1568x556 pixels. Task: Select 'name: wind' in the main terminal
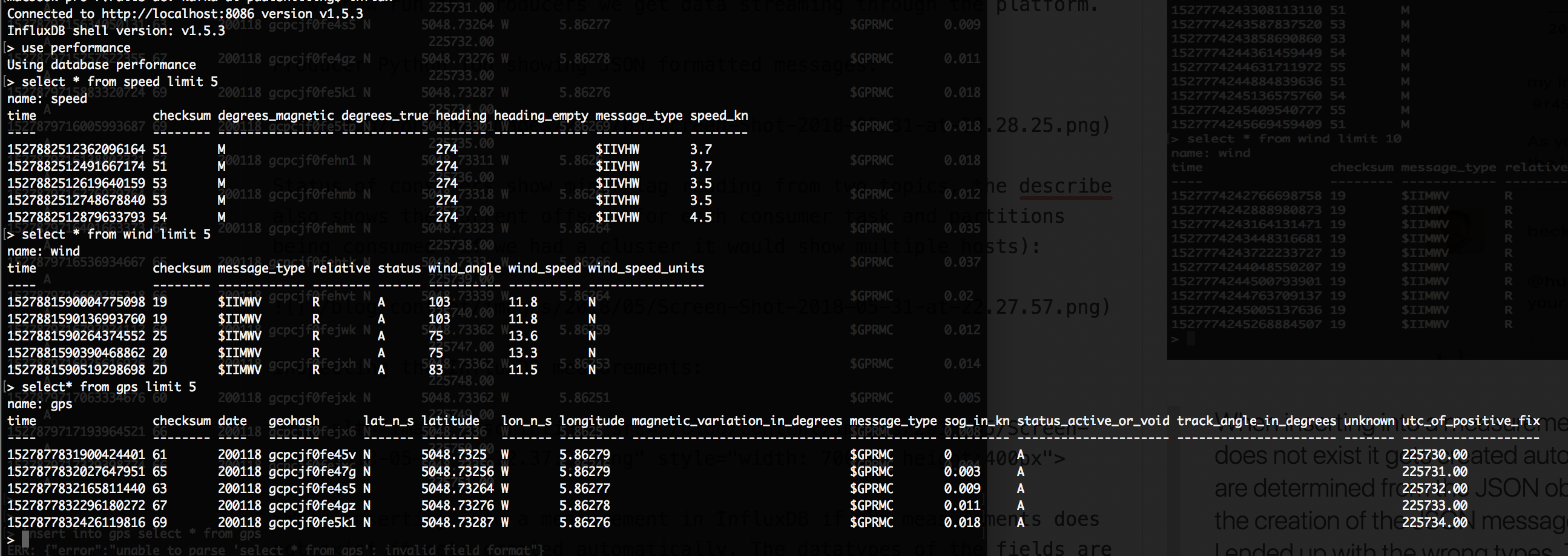tap(43, 251)
